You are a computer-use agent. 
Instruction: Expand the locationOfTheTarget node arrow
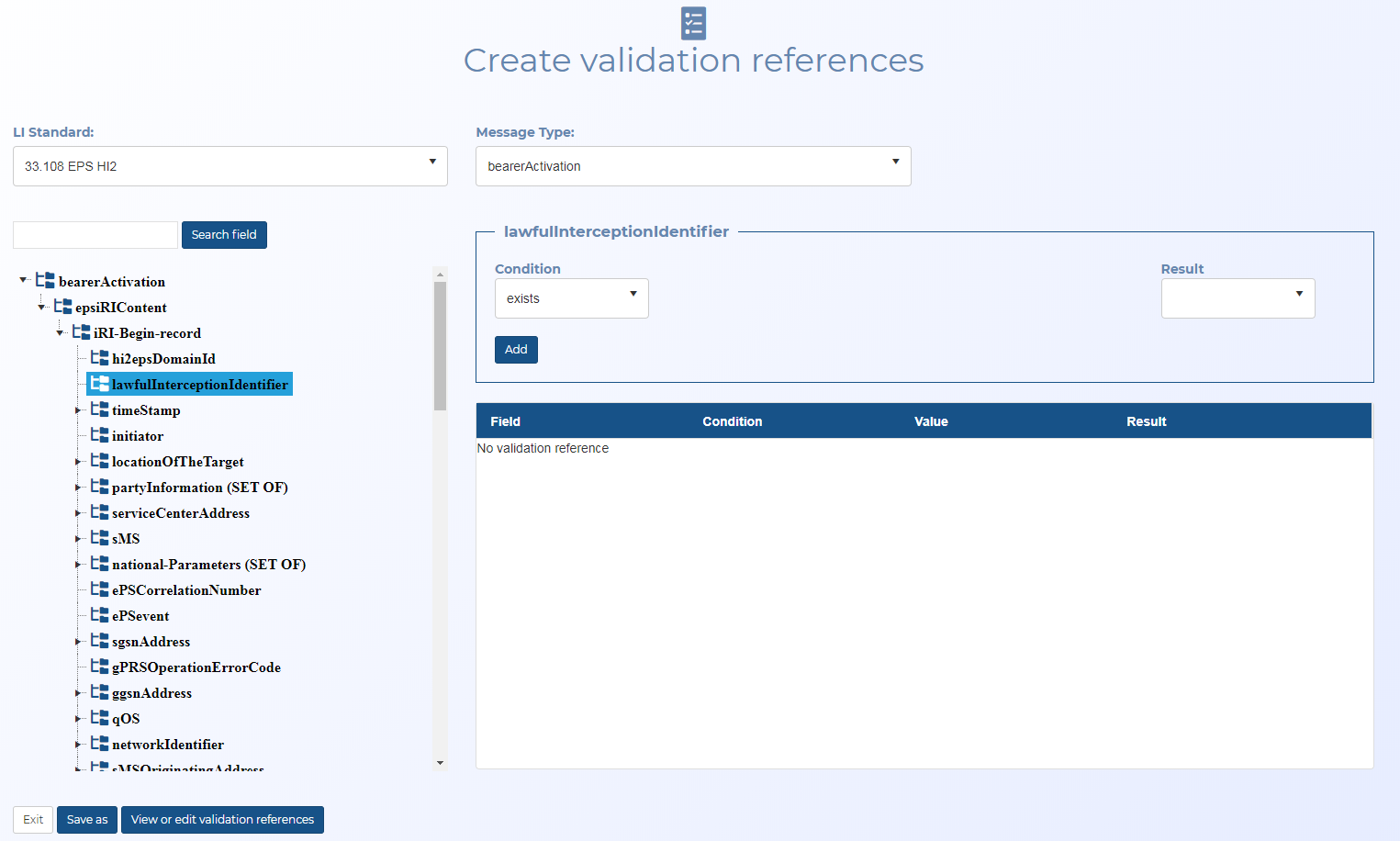(78, 462)
